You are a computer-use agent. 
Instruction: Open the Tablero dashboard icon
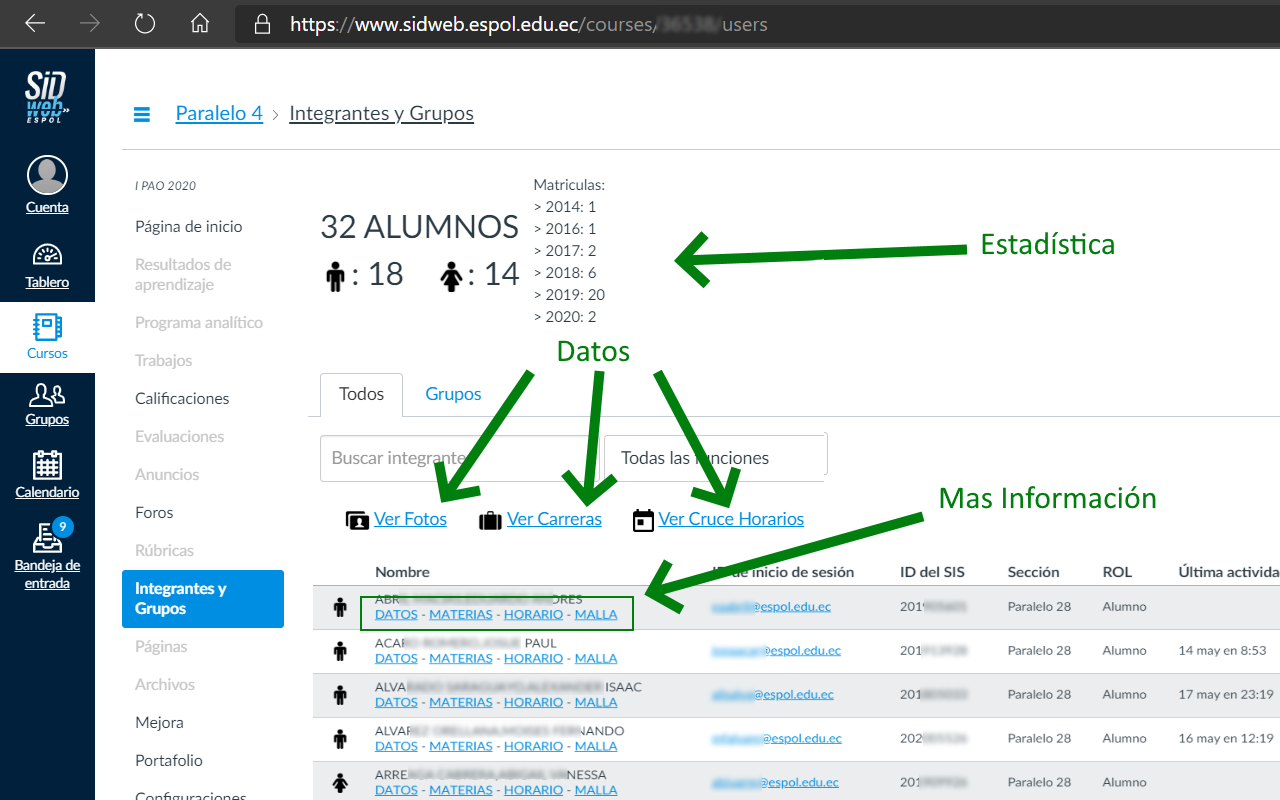click(47, 255)
